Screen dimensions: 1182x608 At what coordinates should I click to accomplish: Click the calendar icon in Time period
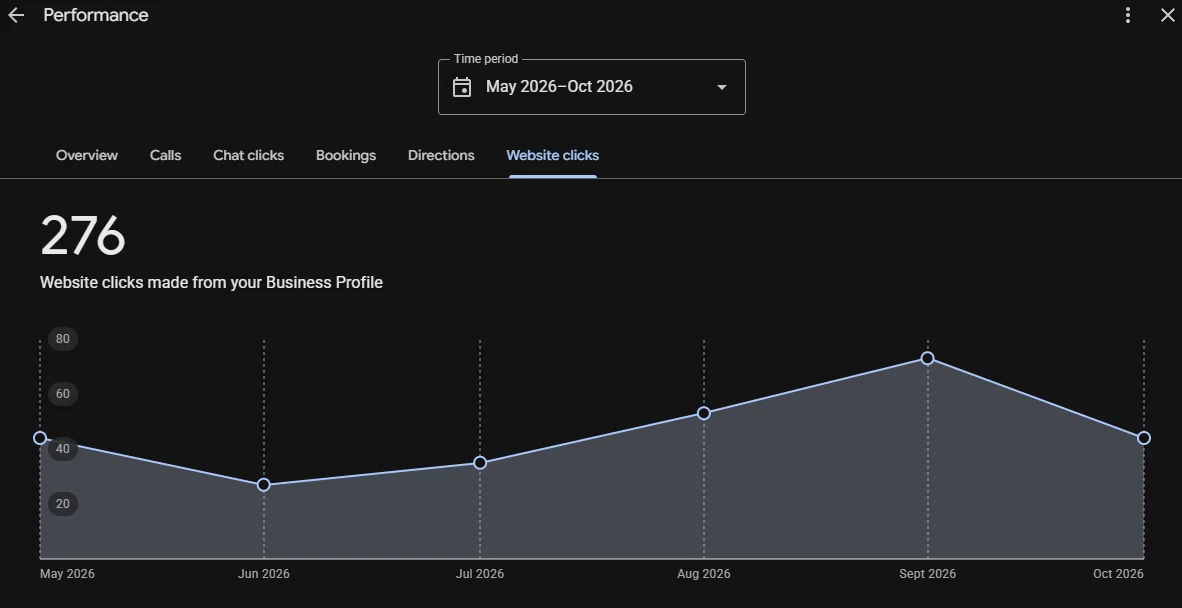click(461, 87)
